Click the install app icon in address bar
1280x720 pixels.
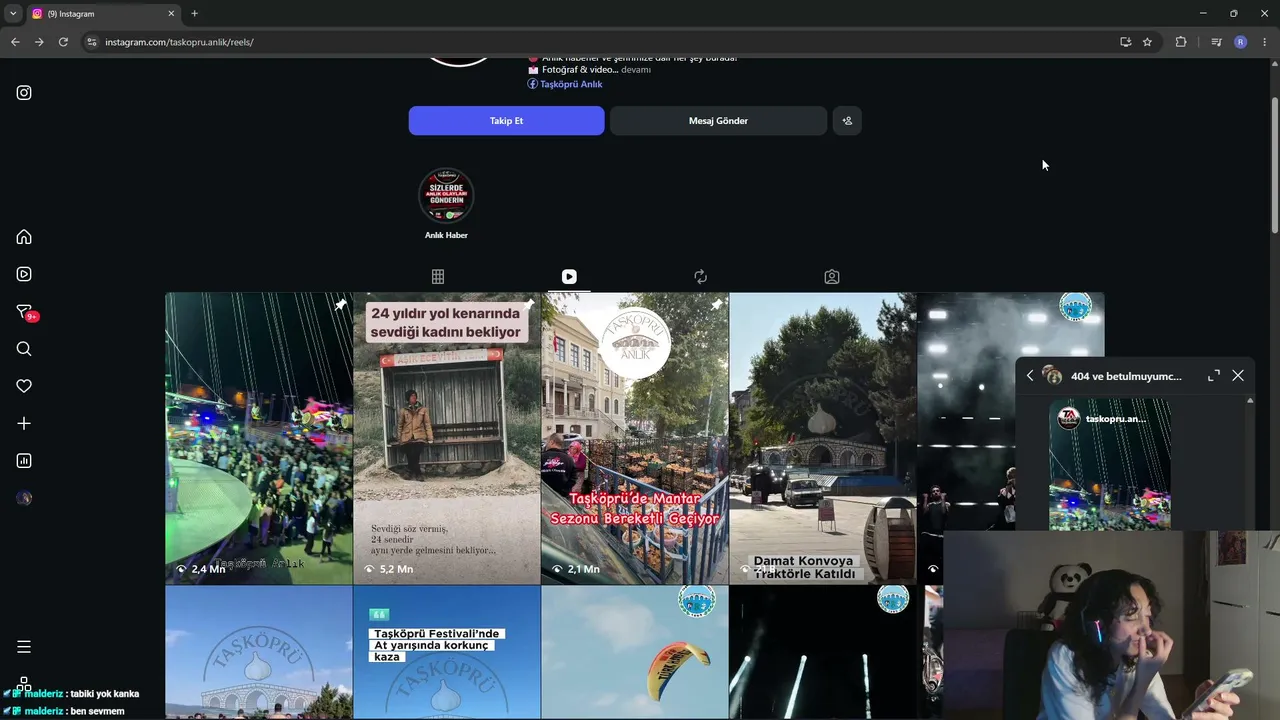point(1126,42)
